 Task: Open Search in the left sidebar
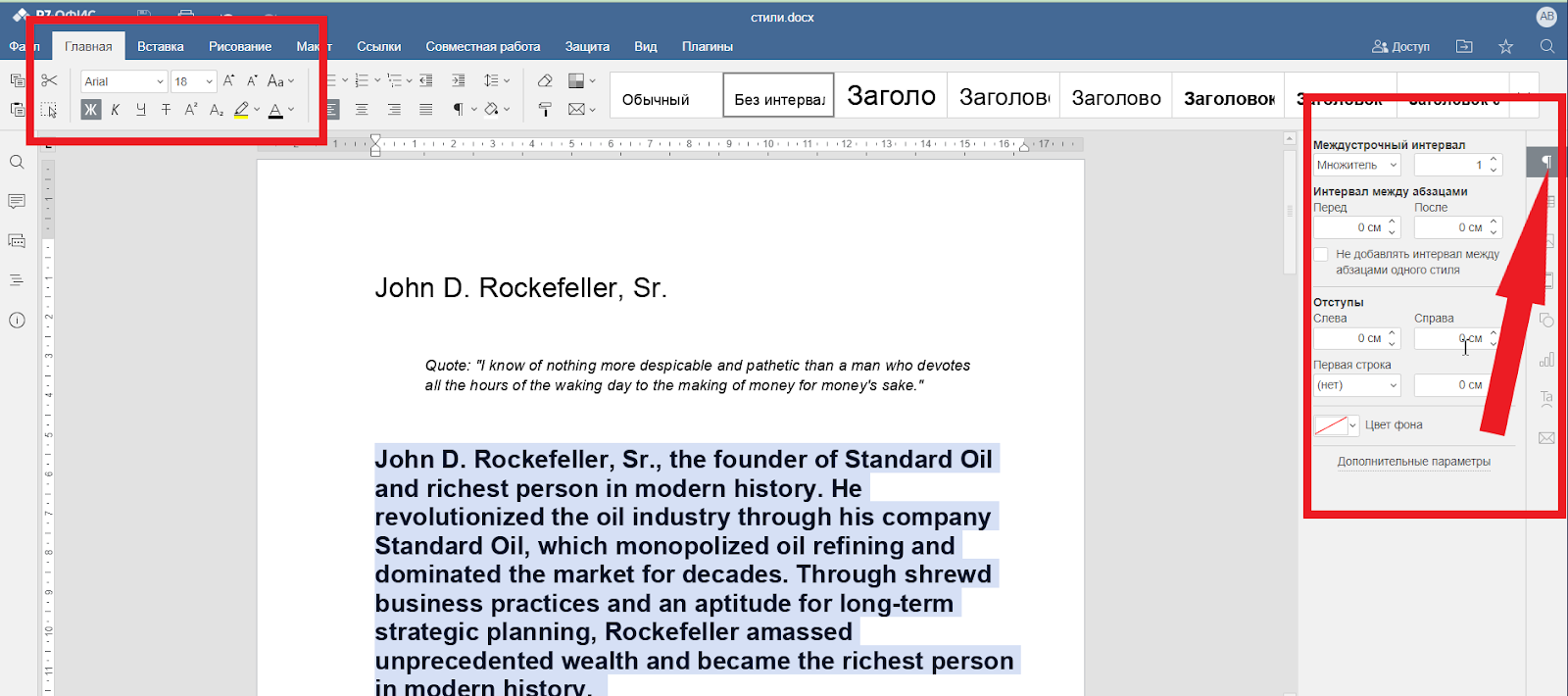pyautogui.click(x=17, y=162)
